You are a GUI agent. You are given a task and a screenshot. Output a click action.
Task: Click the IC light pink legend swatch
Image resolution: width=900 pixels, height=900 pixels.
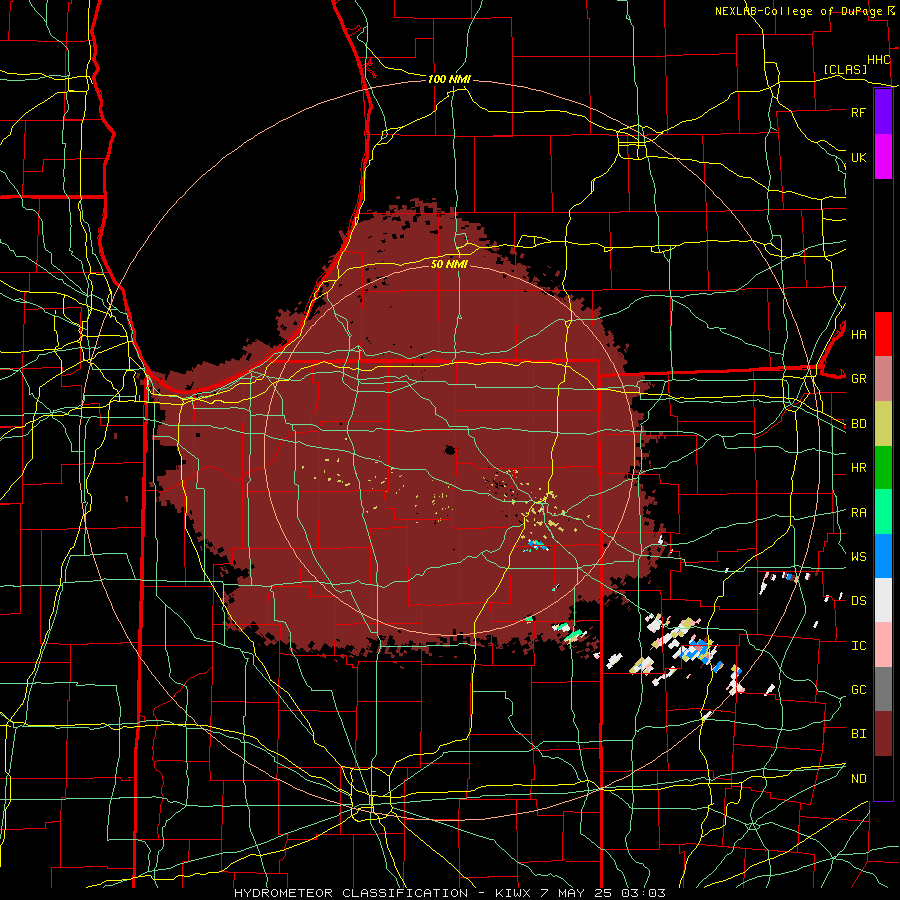tap(883, 645)
